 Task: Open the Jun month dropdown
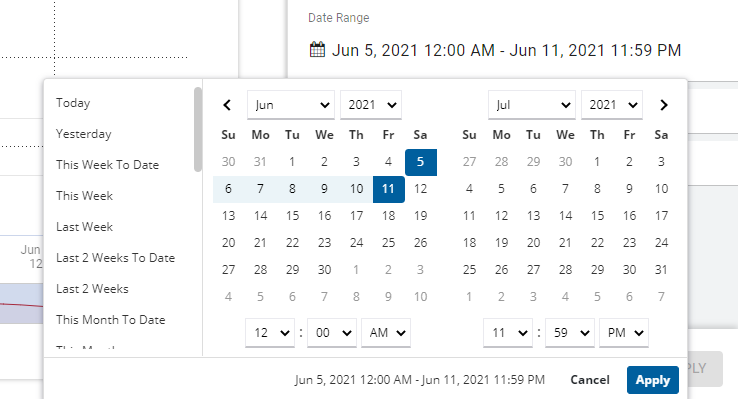(x=291, y=105)
